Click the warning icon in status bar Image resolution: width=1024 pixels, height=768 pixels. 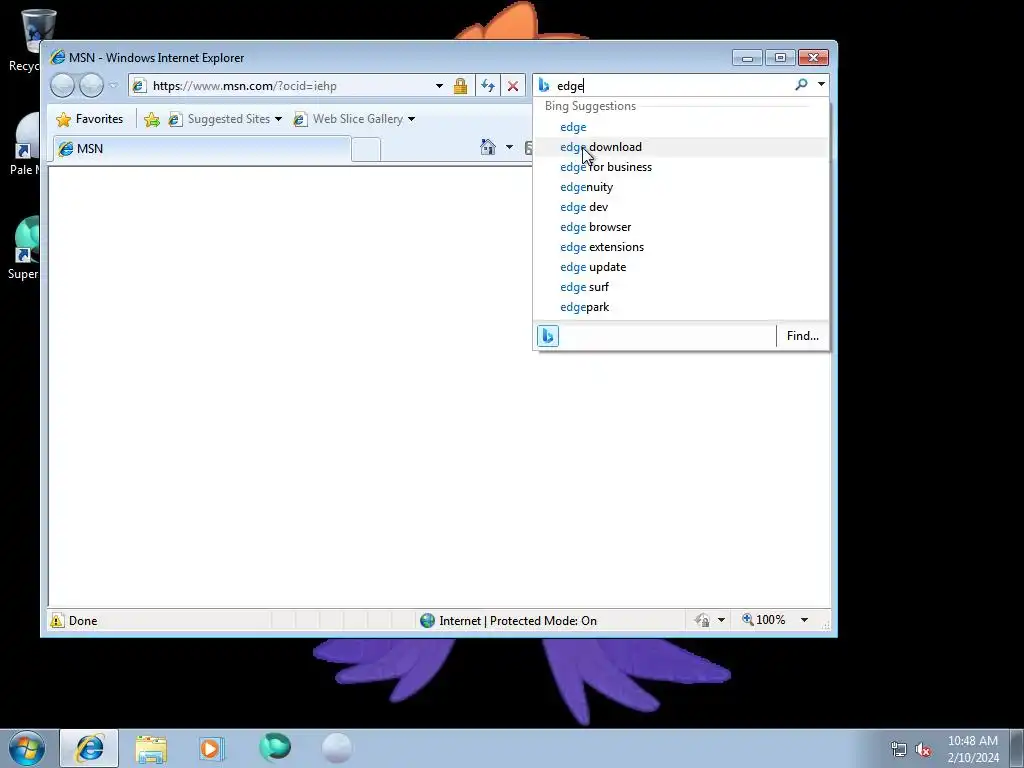pyautogui.click(x=57, y=620)
